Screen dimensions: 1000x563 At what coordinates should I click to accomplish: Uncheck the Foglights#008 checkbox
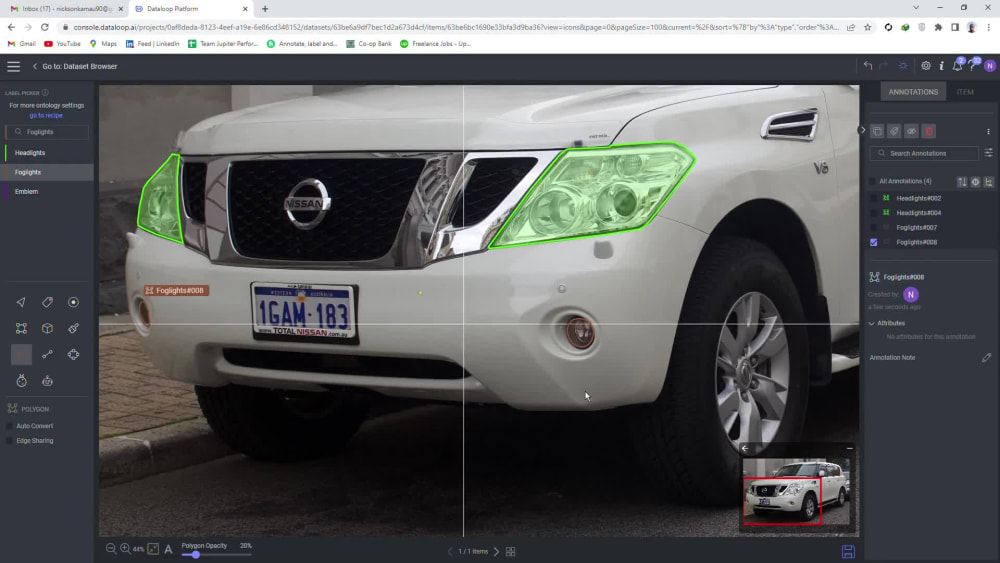click(873, 242)
